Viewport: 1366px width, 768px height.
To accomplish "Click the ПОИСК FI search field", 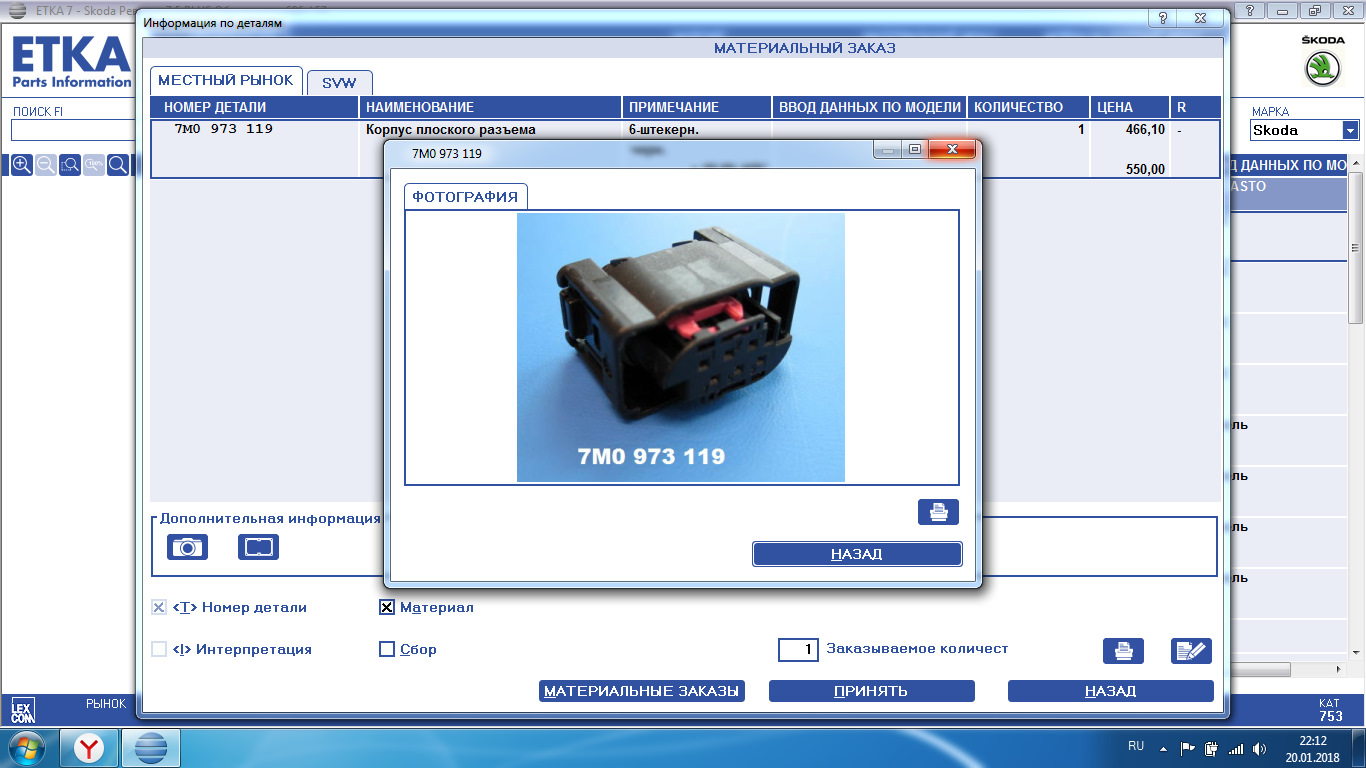I will pos(75,130).
